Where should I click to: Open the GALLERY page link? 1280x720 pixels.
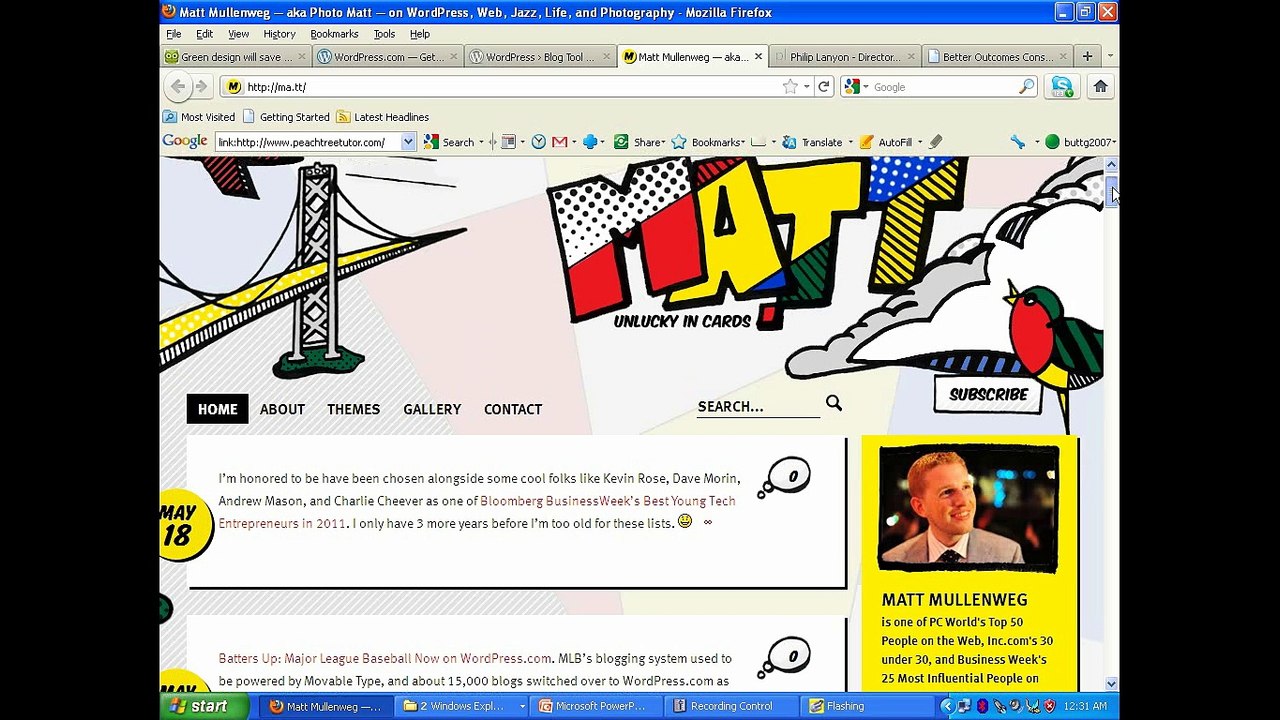point(432,409)
